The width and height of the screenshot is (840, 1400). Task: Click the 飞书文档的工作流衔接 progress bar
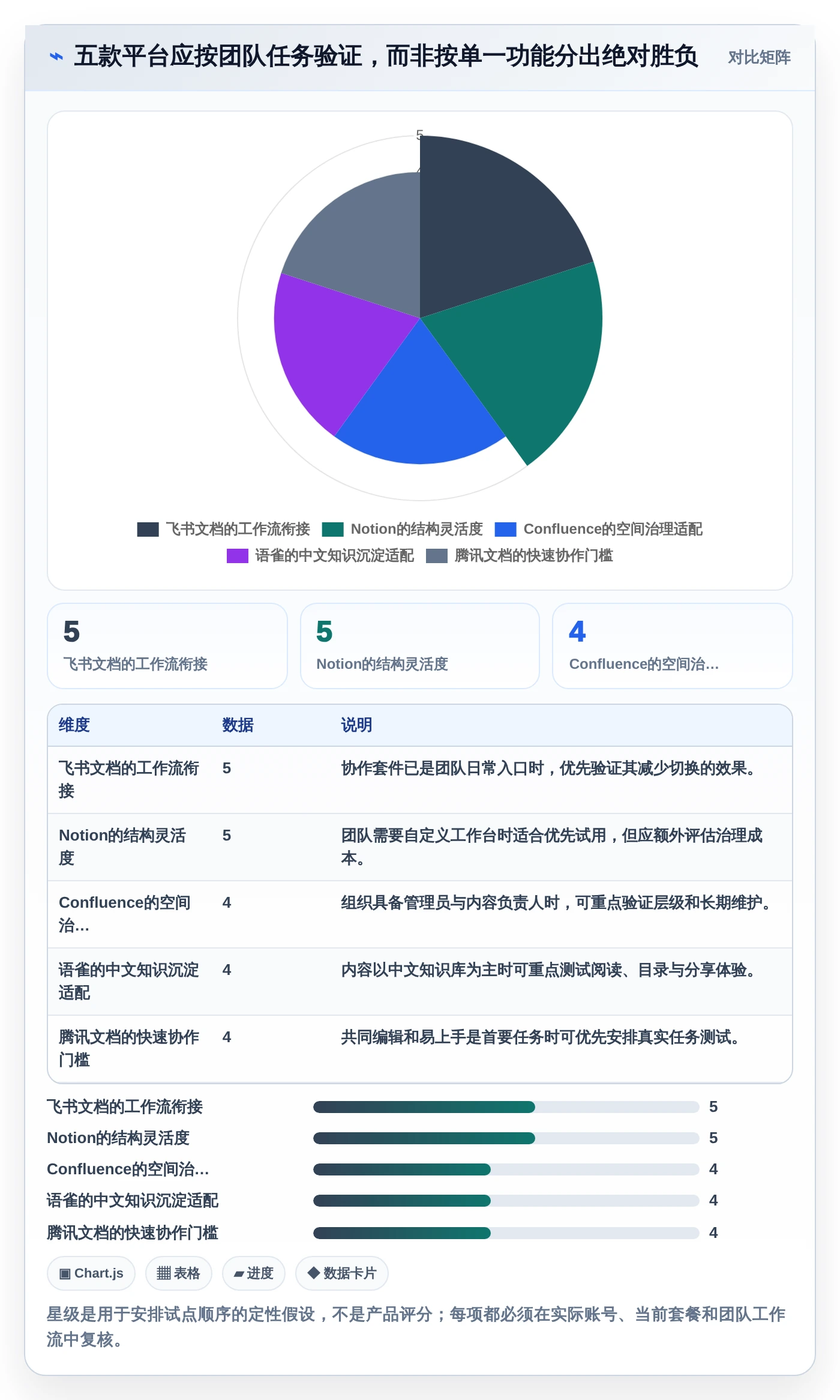pyautogui.click(x=506, y=1107)
